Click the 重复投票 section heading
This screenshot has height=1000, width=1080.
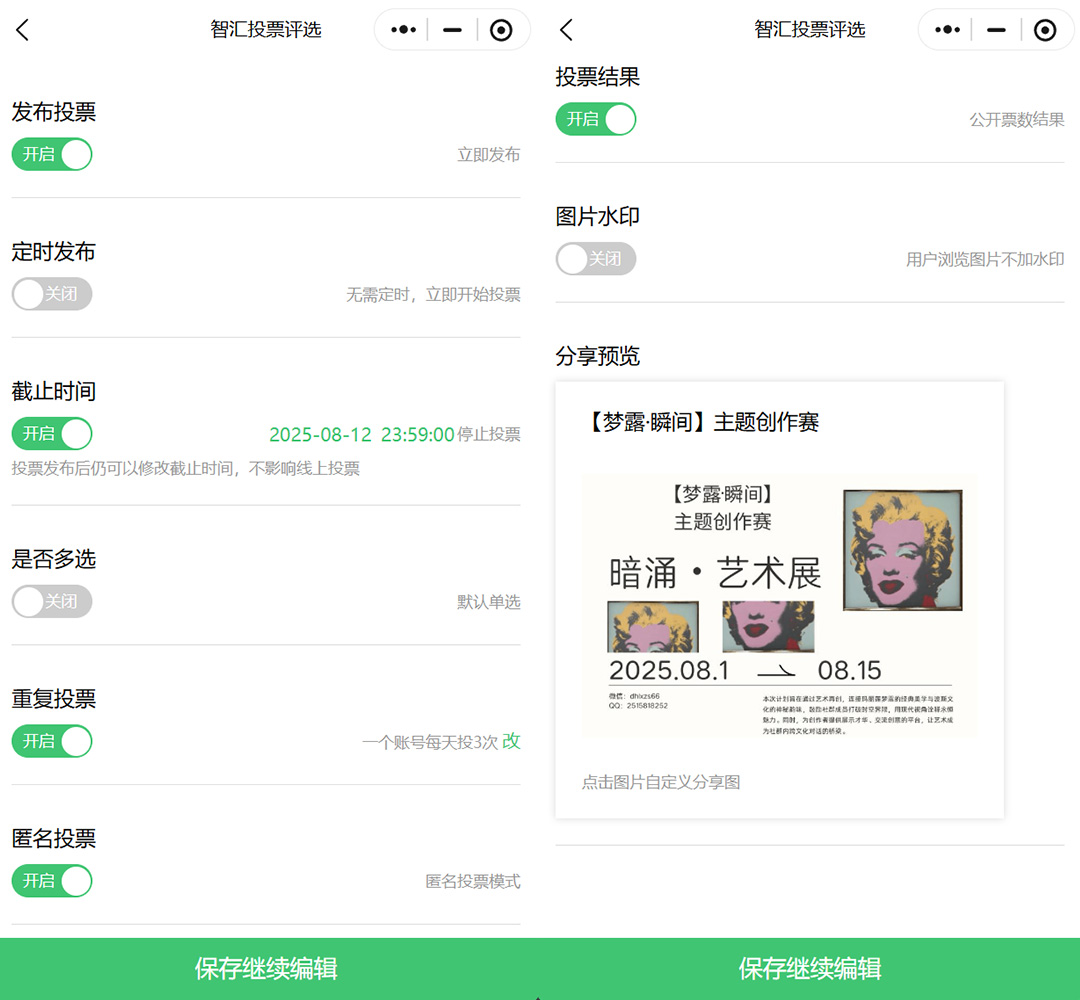54,698
